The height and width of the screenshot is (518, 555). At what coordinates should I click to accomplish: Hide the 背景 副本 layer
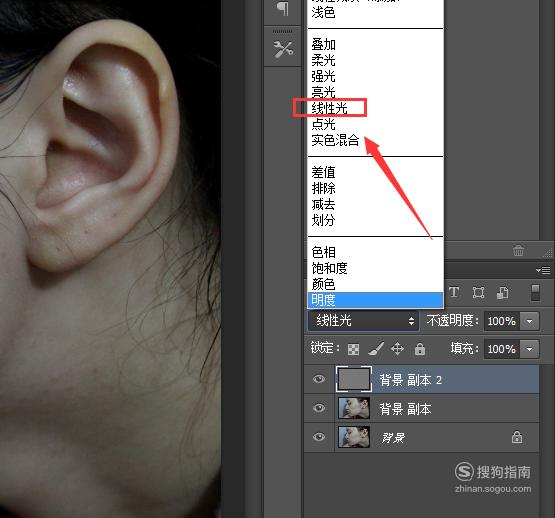(x=319, y=408)
